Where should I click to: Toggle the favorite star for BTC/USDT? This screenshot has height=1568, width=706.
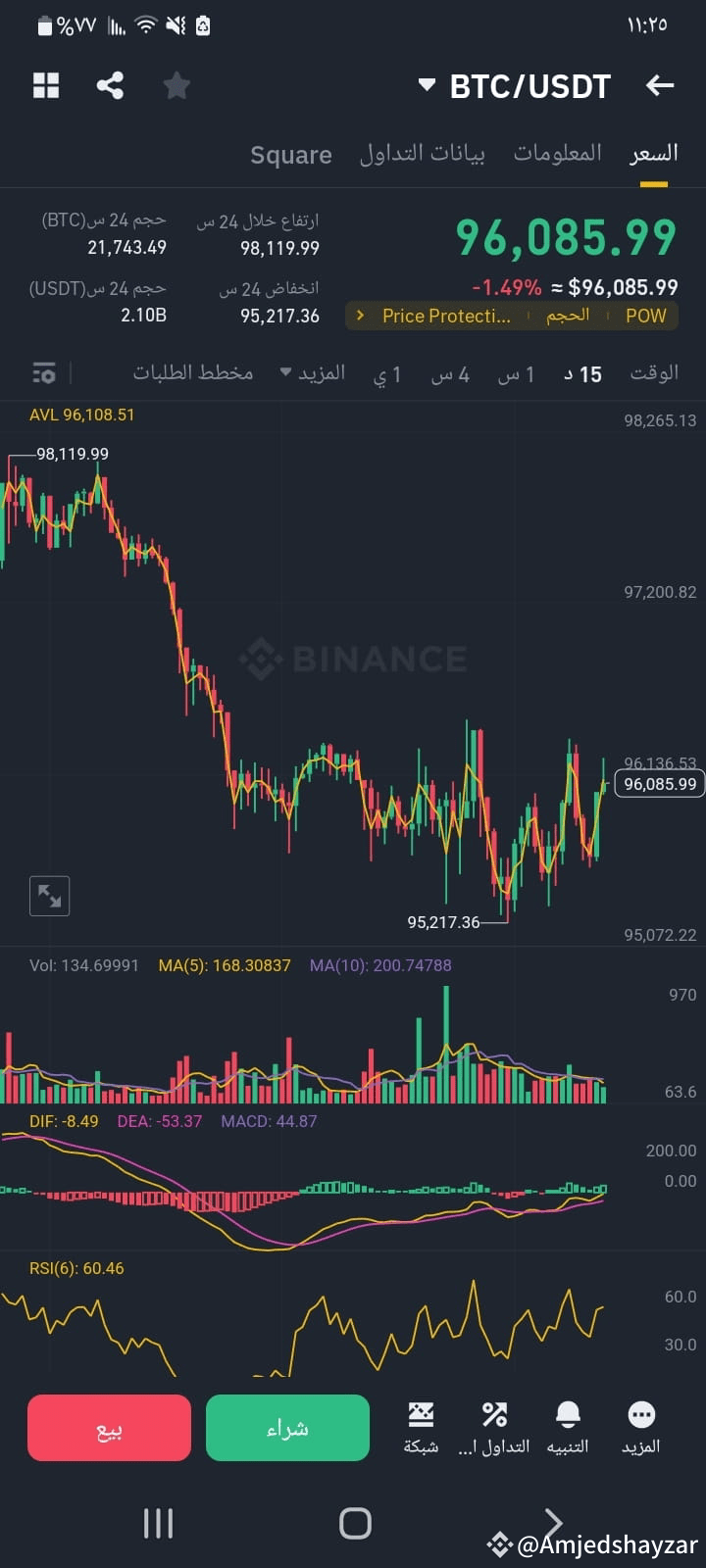176,85
